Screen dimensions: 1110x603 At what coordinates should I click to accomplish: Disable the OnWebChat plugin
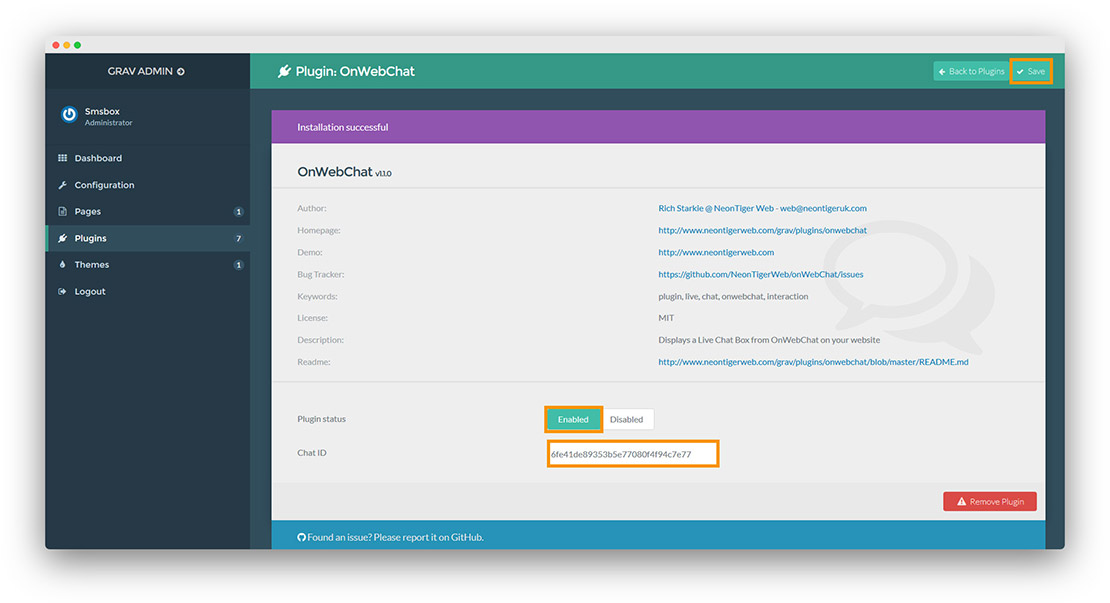click(x=627, y=419)
